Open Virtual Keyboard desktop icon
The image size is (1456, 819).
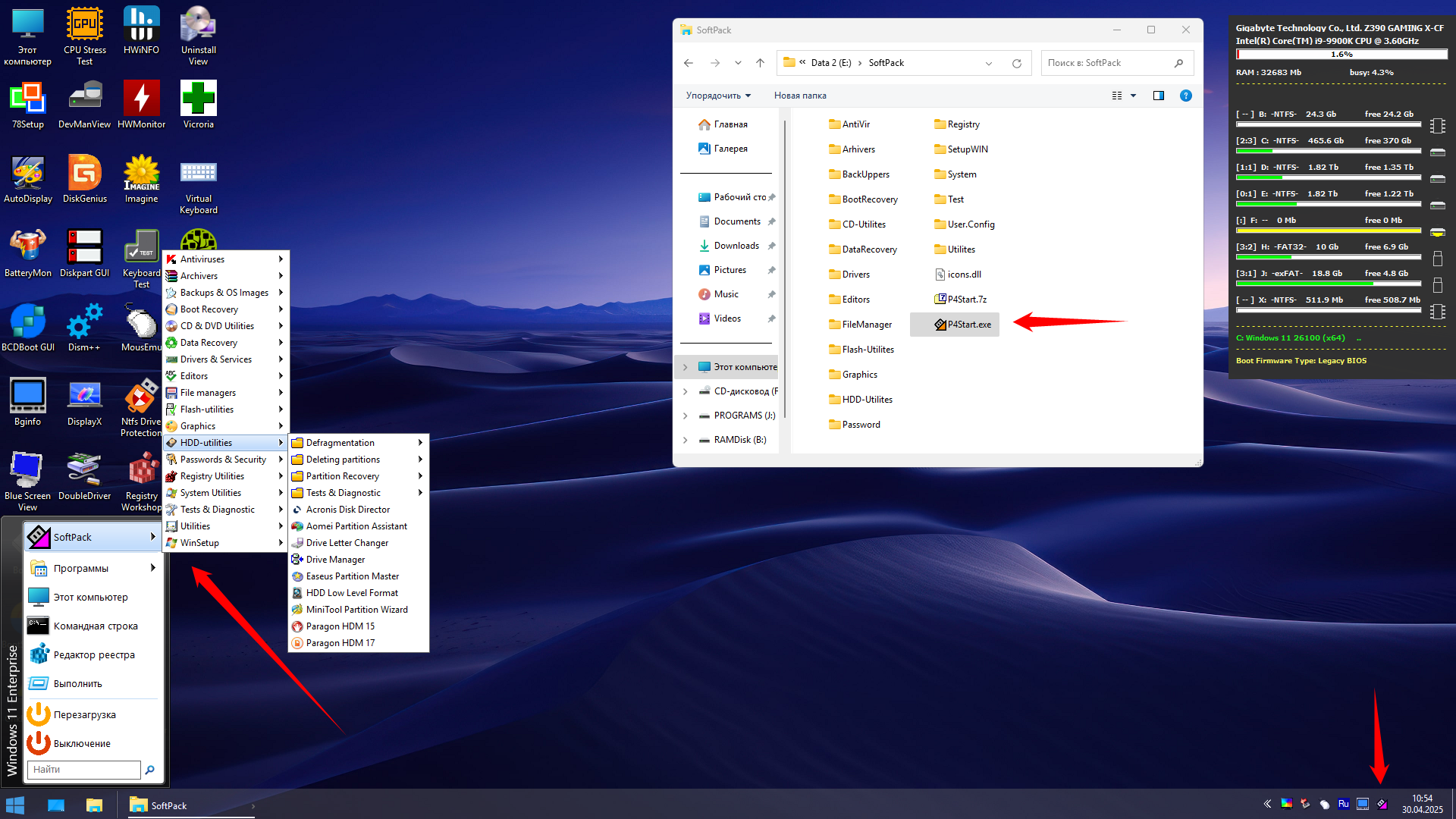(198, 184)
